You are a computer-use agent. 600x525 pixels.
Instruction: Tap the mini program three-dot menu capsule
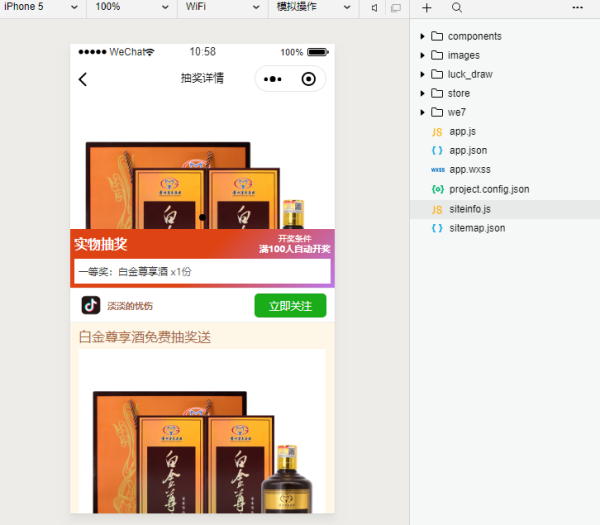(273, 79)
